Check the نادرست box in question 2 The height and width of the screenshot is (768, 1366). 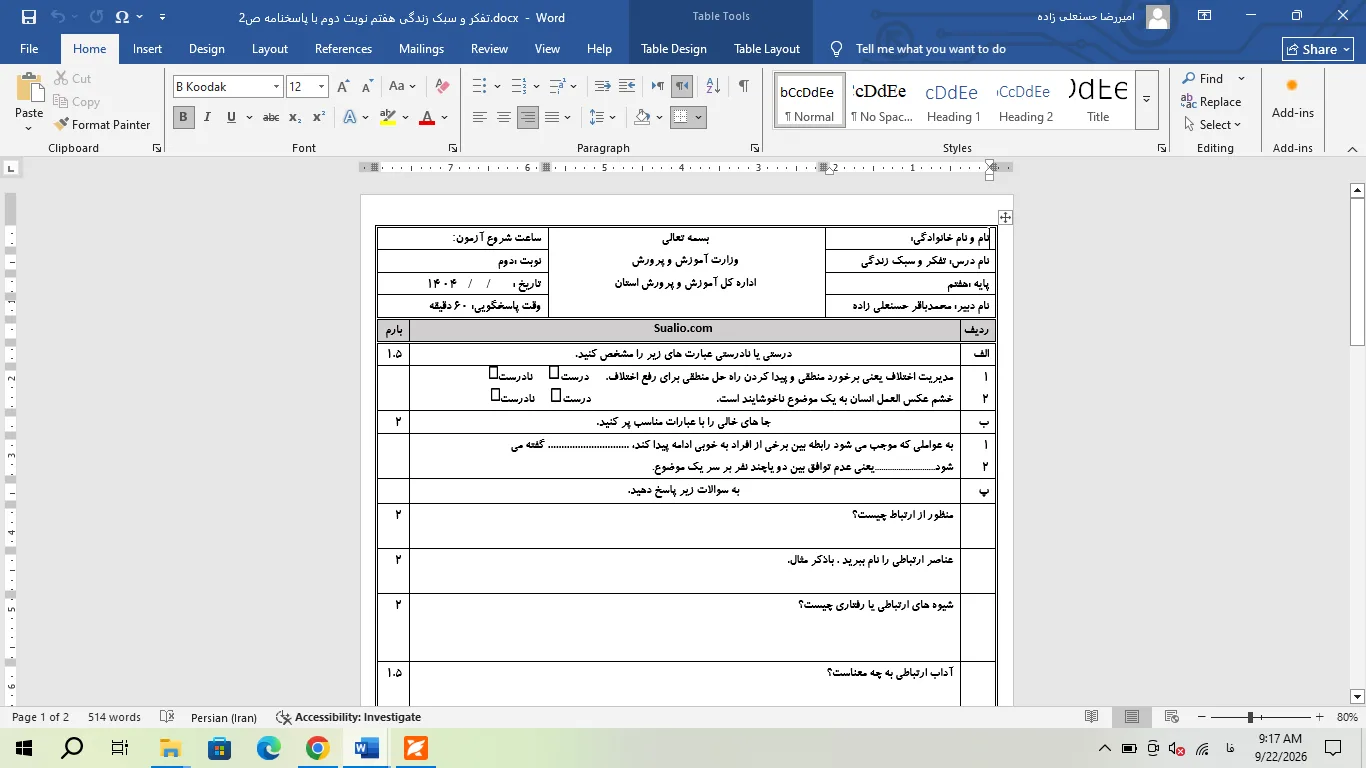(496, 395)
